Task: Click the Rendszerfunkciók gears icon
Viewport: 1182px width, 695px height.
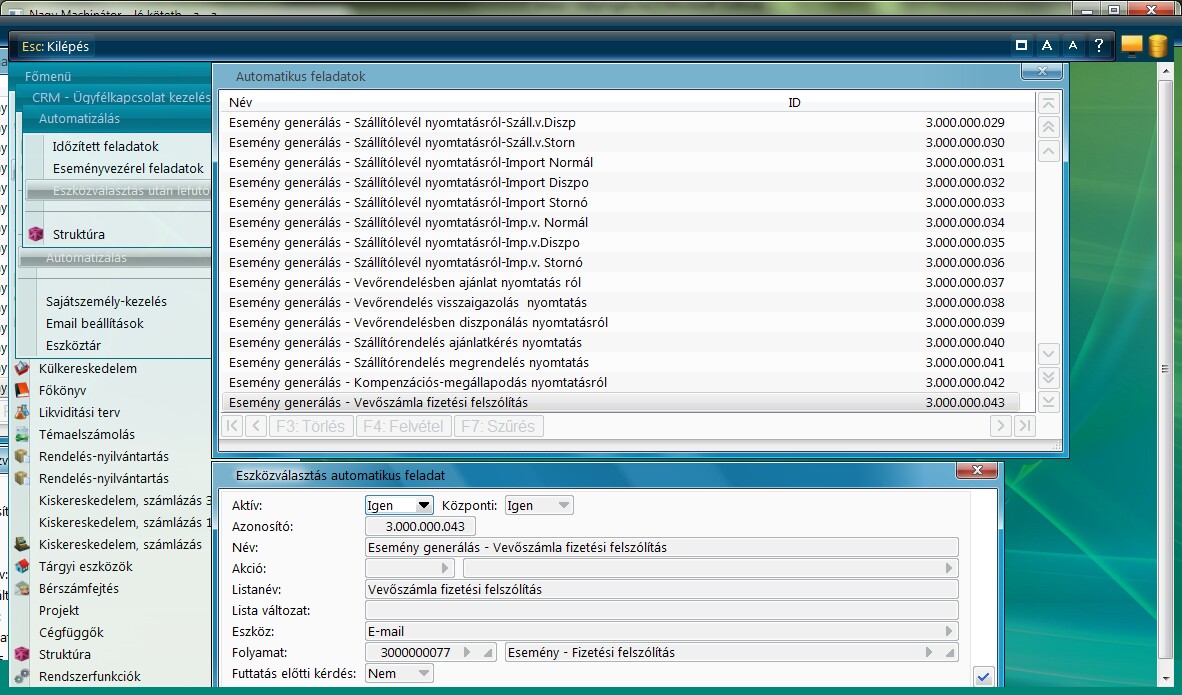Action: point(22,676)
